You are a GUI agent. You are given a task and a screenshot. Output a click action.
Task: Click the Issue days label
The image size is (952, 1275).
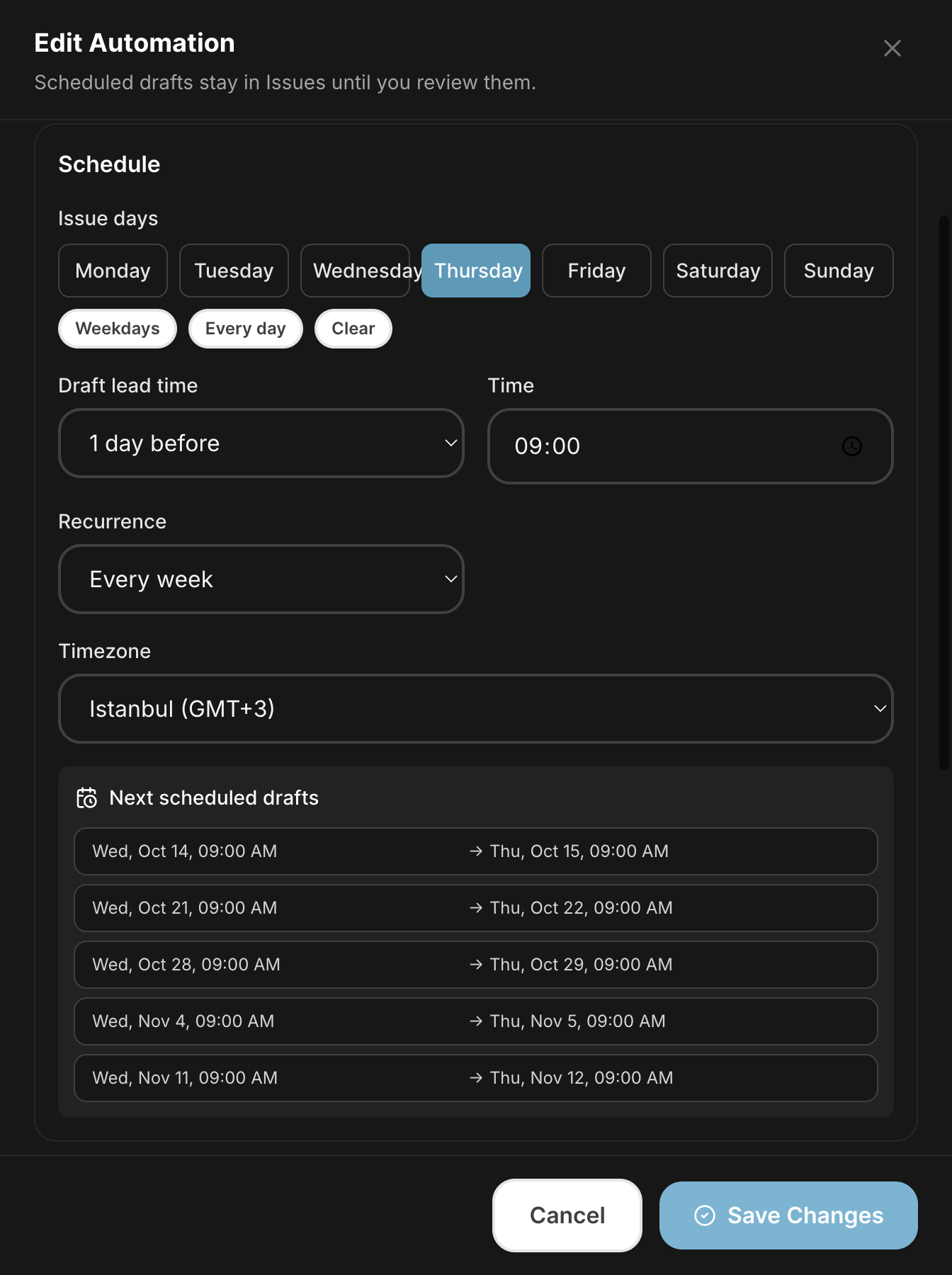tap(108, 218)
